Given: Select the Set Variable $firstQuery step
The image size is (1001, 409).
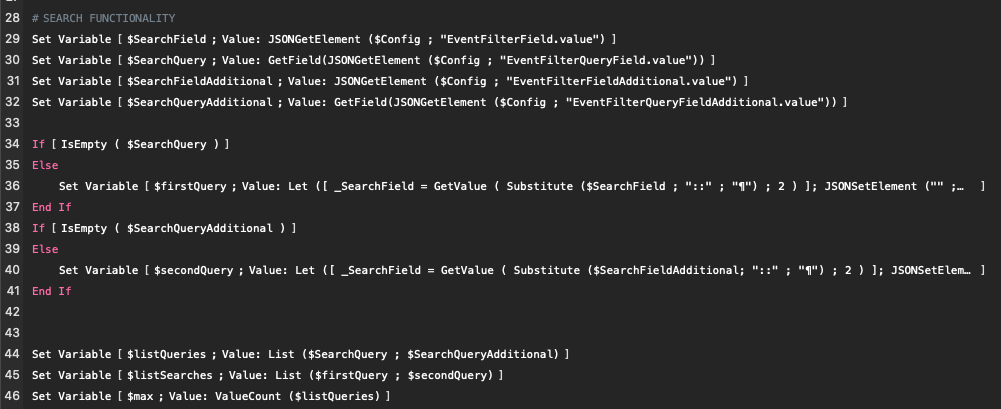Looking at the screenshot, I should pos(522,186).
